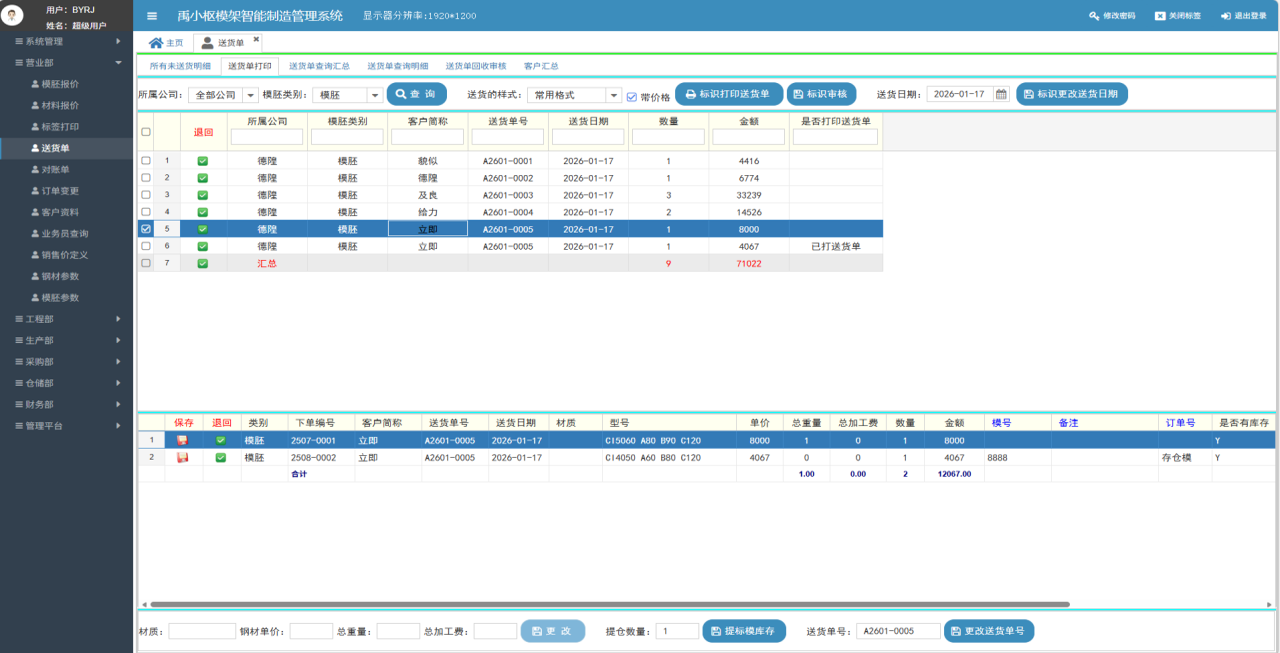
Task: Click 修改密码 key icon in header
Action: [1094, 16]
